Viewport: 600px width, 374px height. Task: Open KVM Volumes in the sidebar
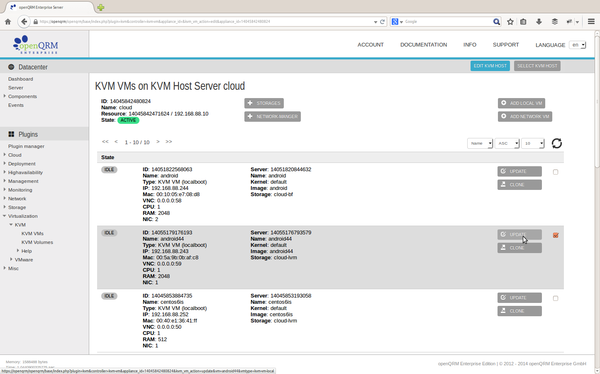37,242
